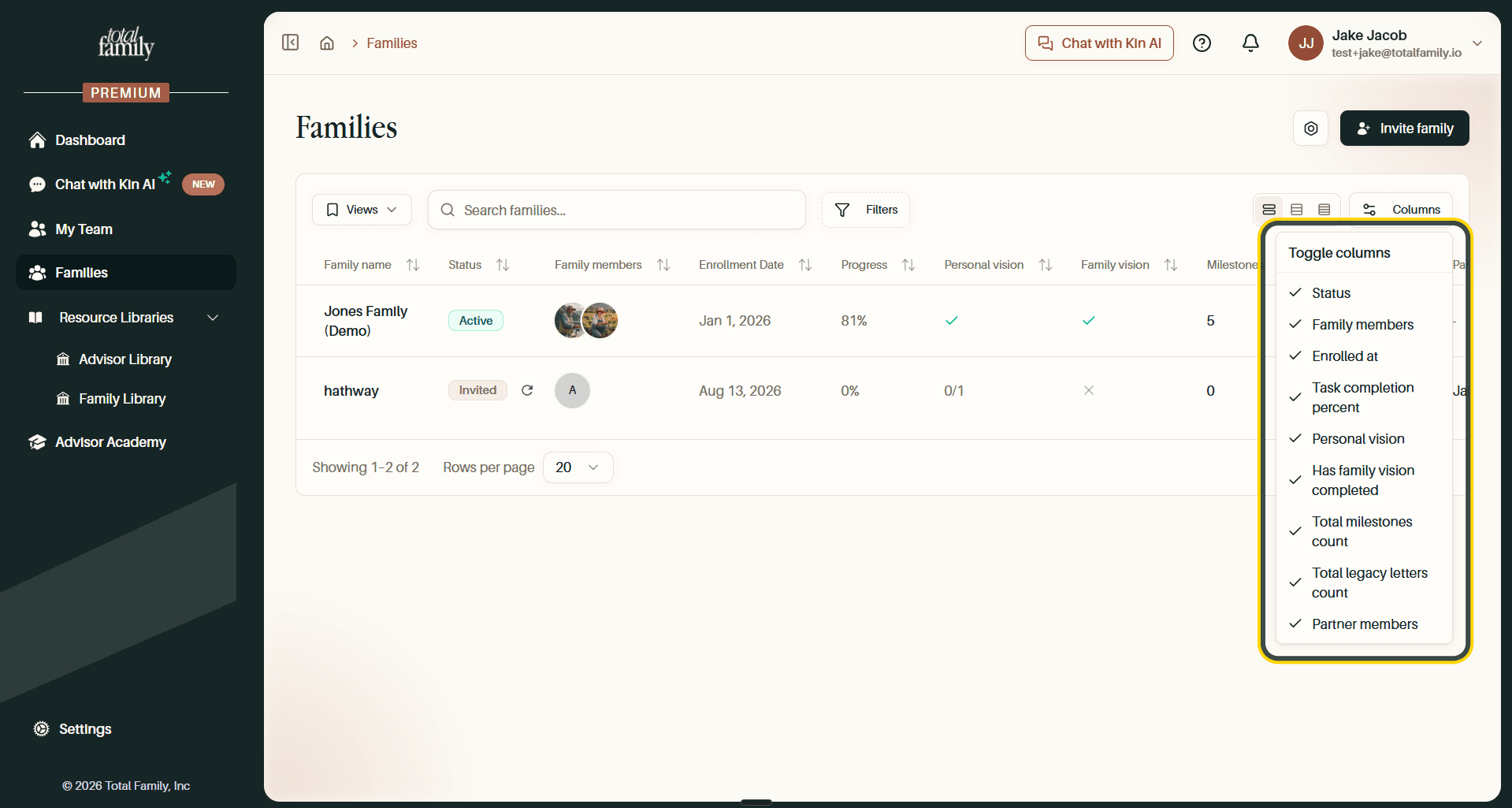
Task: Click Active status badge
Action: point(476,321)
